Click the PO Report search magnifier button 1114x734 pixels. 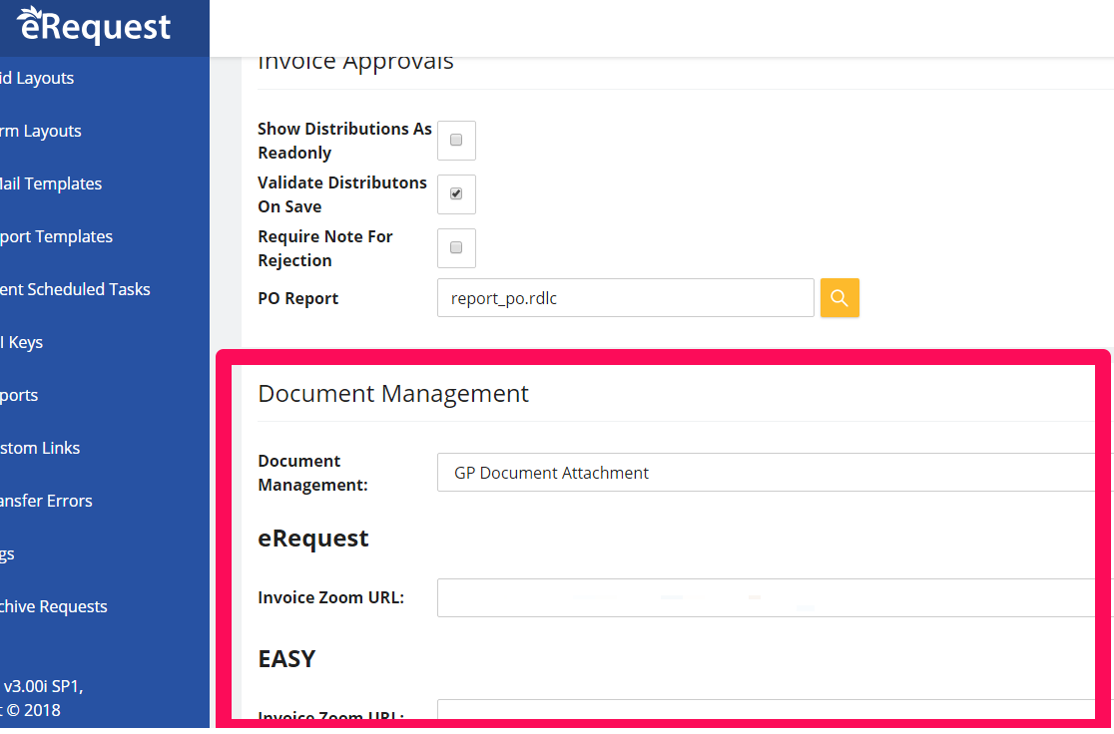[x=839, y=298]
